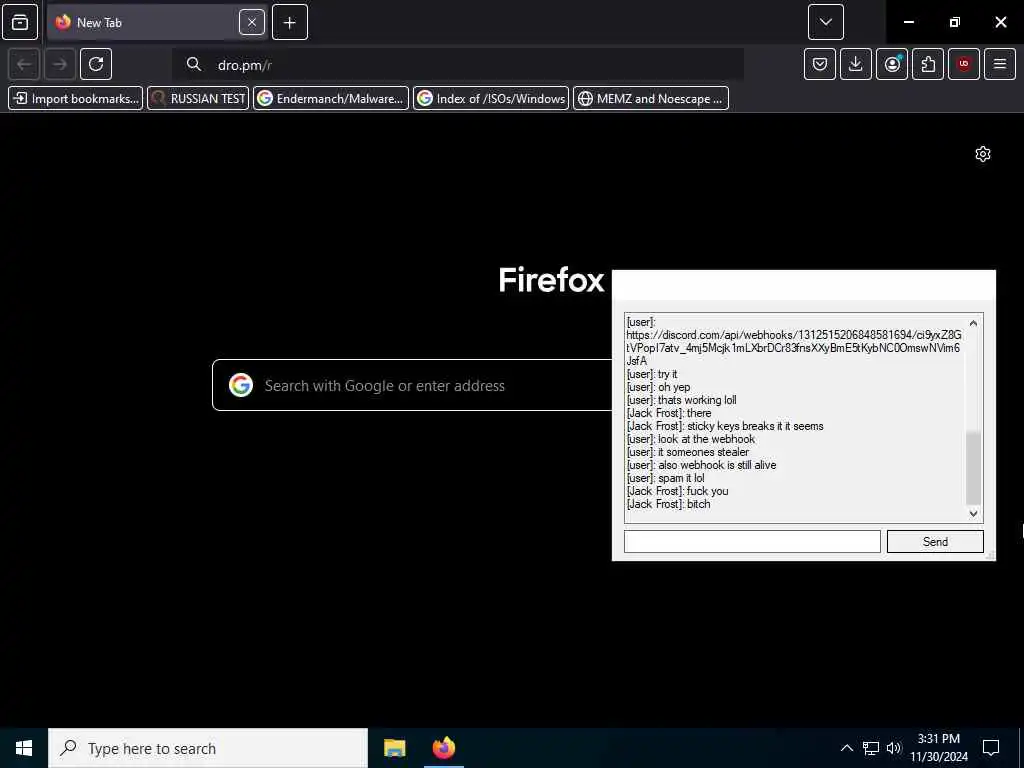Open File Explorer from taskbar

pos(394,748)
